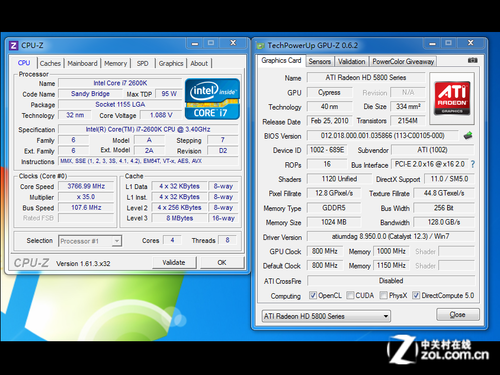The image size is (500, 375).
Task: Click the CPU-Z logo icon in title bar
Action: (x=14, y=45)
